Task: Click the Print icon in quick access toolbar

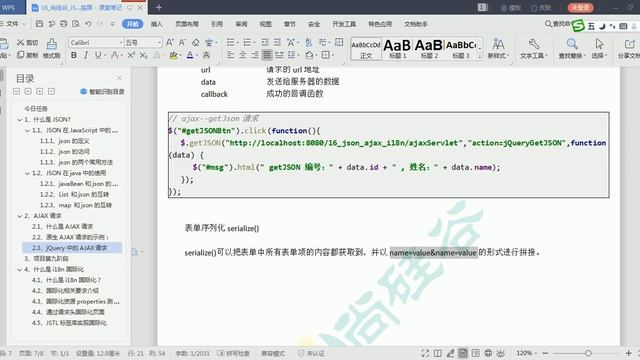Action: pos(64,24)
